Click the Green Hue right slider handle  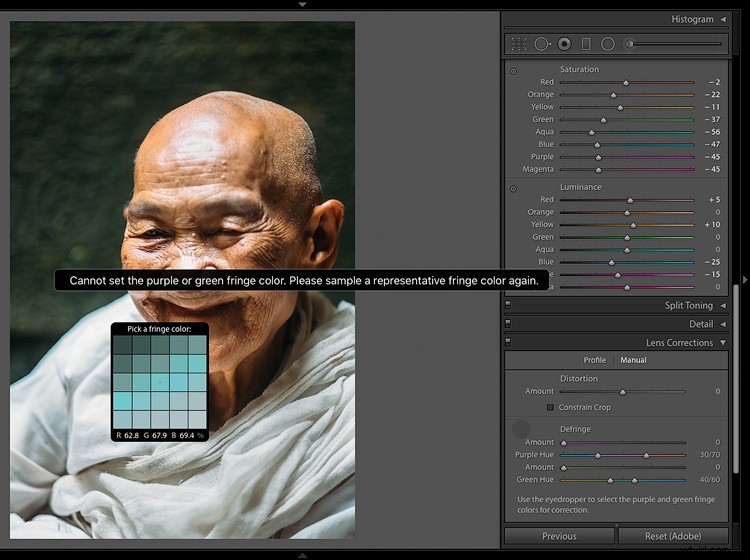(635, 480)
